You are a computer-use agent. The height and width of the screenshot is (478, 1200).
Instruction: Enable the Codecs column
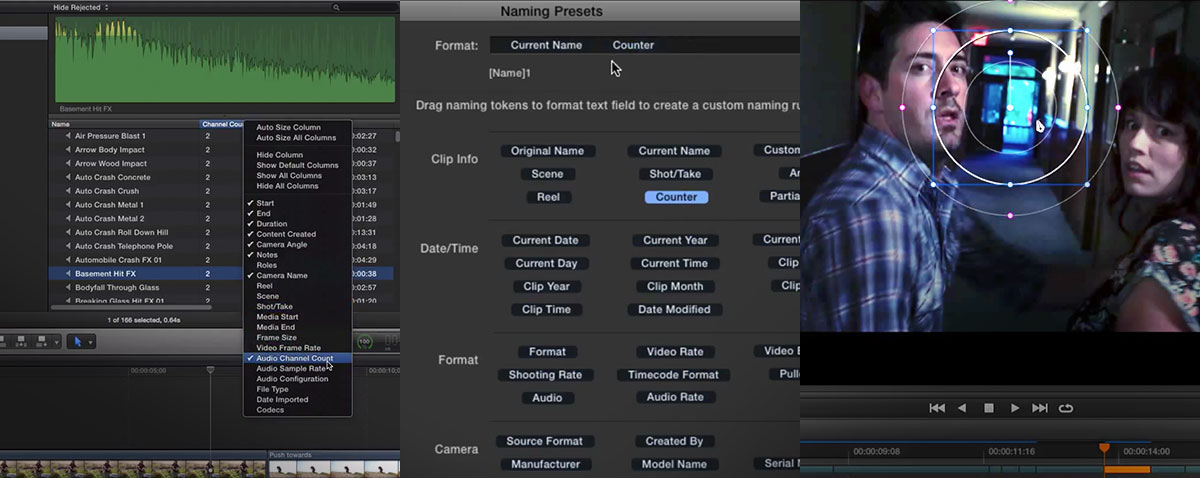coord(270,410)
